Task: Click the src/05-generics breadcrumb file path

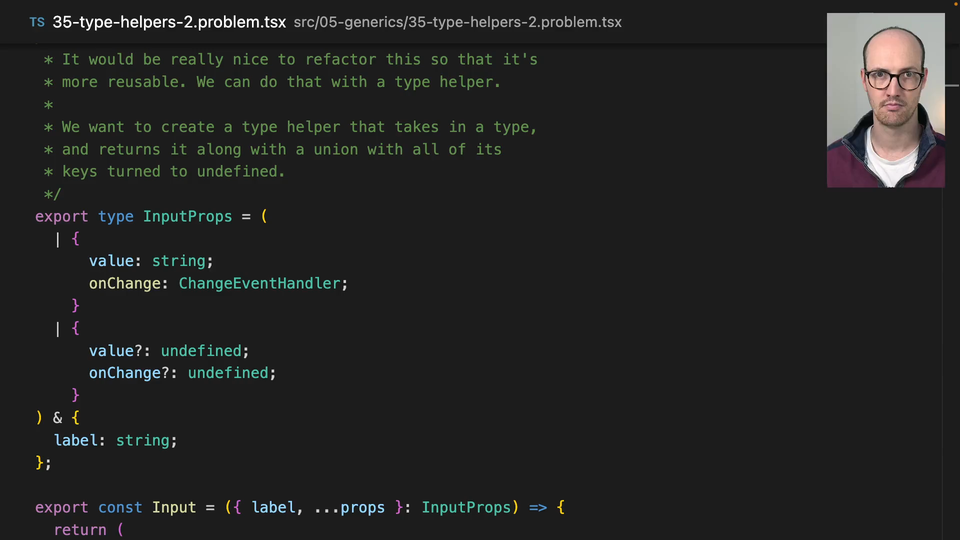Action: pos(457,22)
